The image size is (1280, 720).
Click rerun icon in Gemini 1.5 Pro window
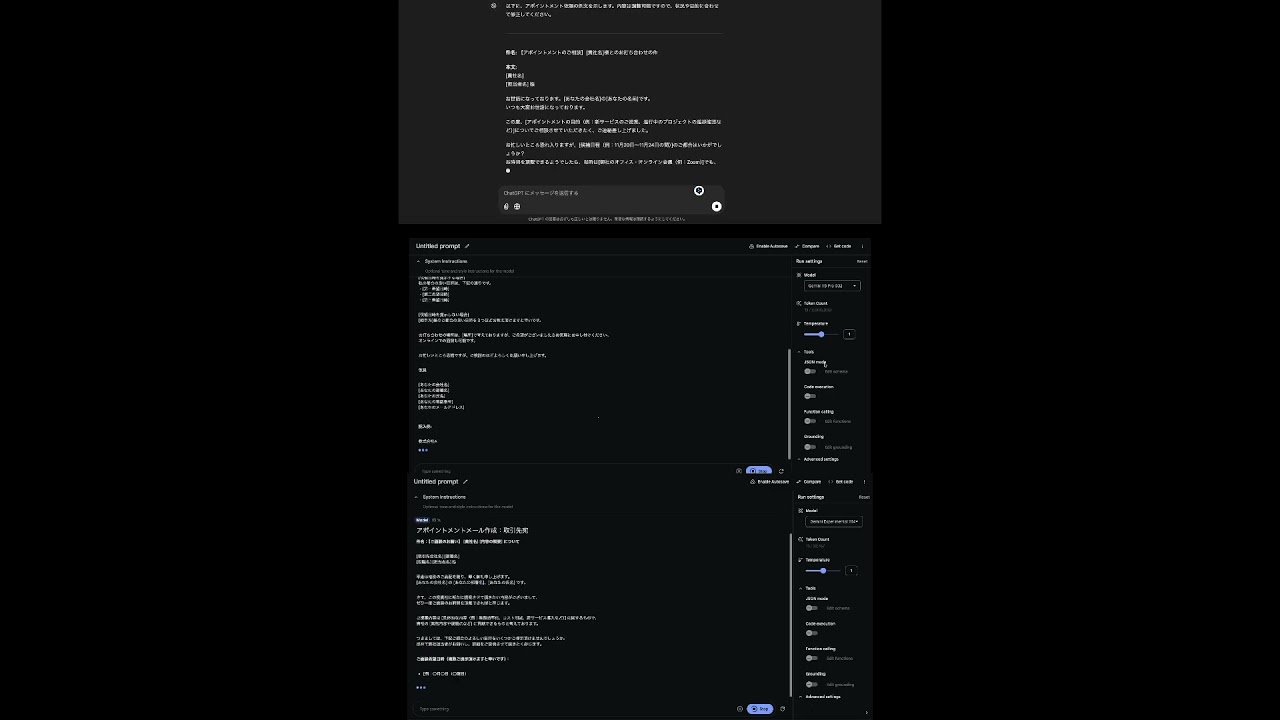click(x=782, y=471)
